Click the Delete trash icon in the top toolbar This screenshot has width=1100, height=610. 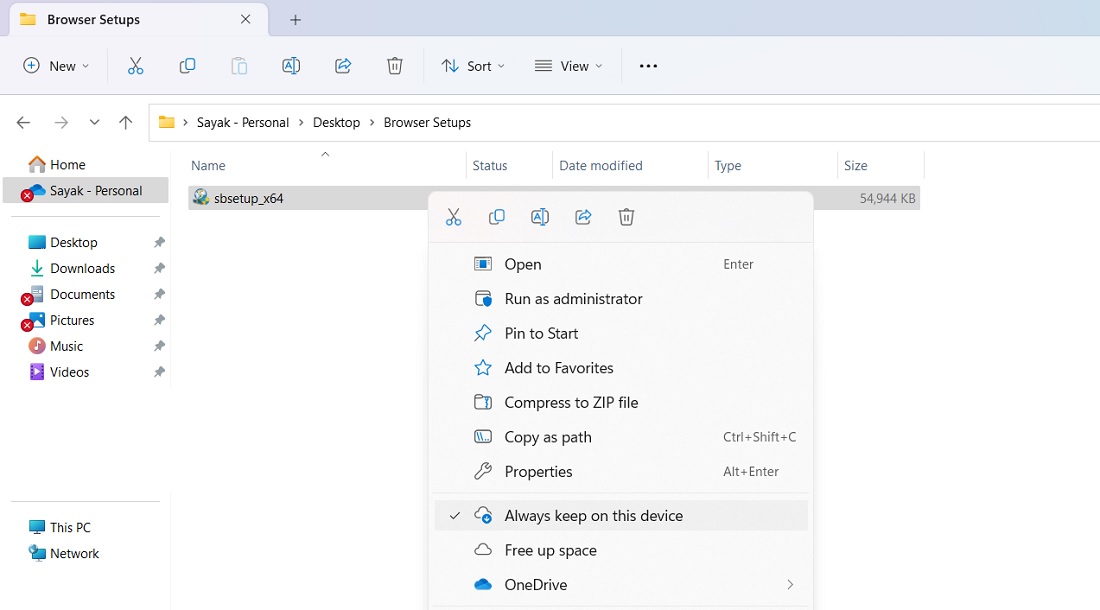[395, 65]
